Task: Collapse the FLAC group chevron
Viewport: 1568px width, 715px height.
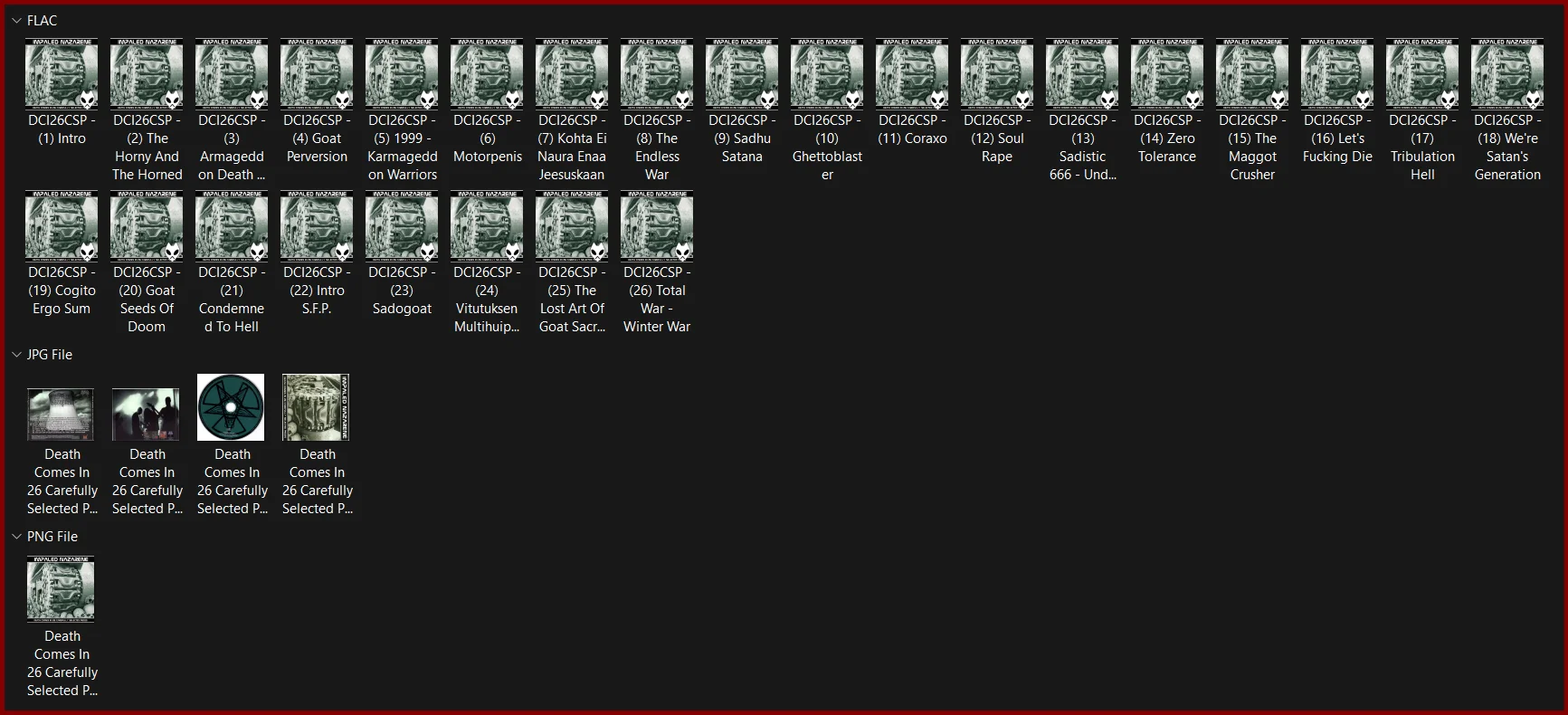Action: coord(16,20)
